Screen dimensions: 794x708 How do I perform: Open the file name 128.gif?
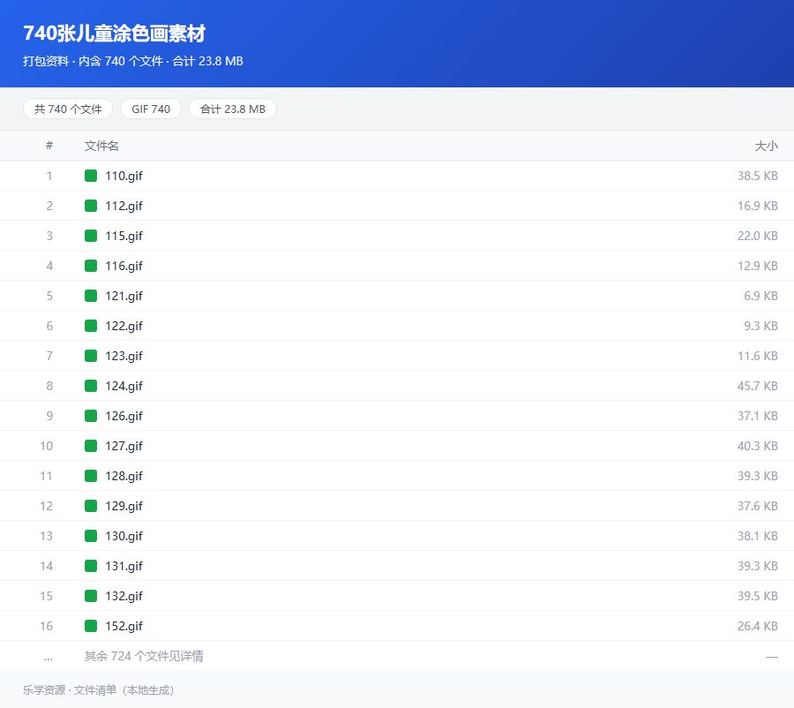point(124,476)
